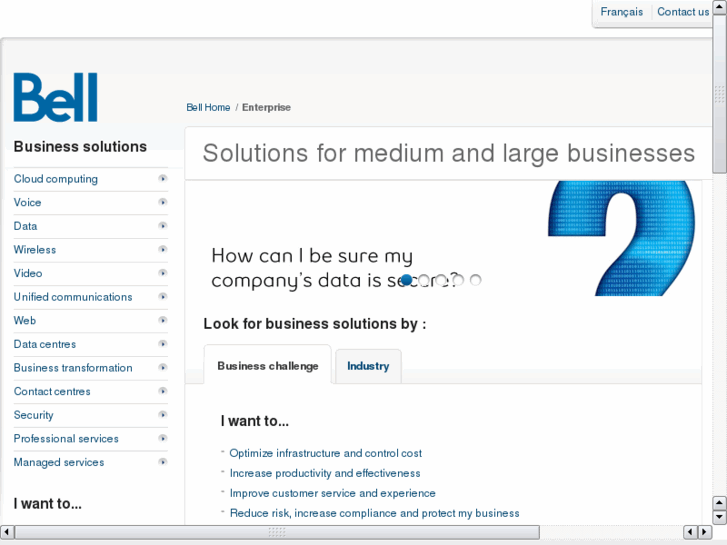Open the Managed services link

point(59,462)
